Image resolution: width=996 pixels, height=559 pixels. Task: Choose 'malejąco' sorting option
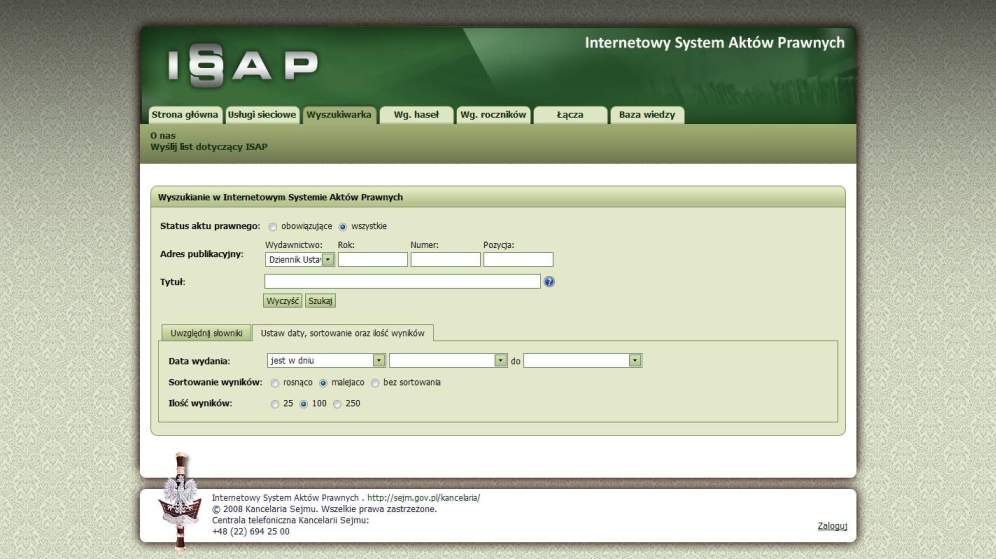point(323,383)
